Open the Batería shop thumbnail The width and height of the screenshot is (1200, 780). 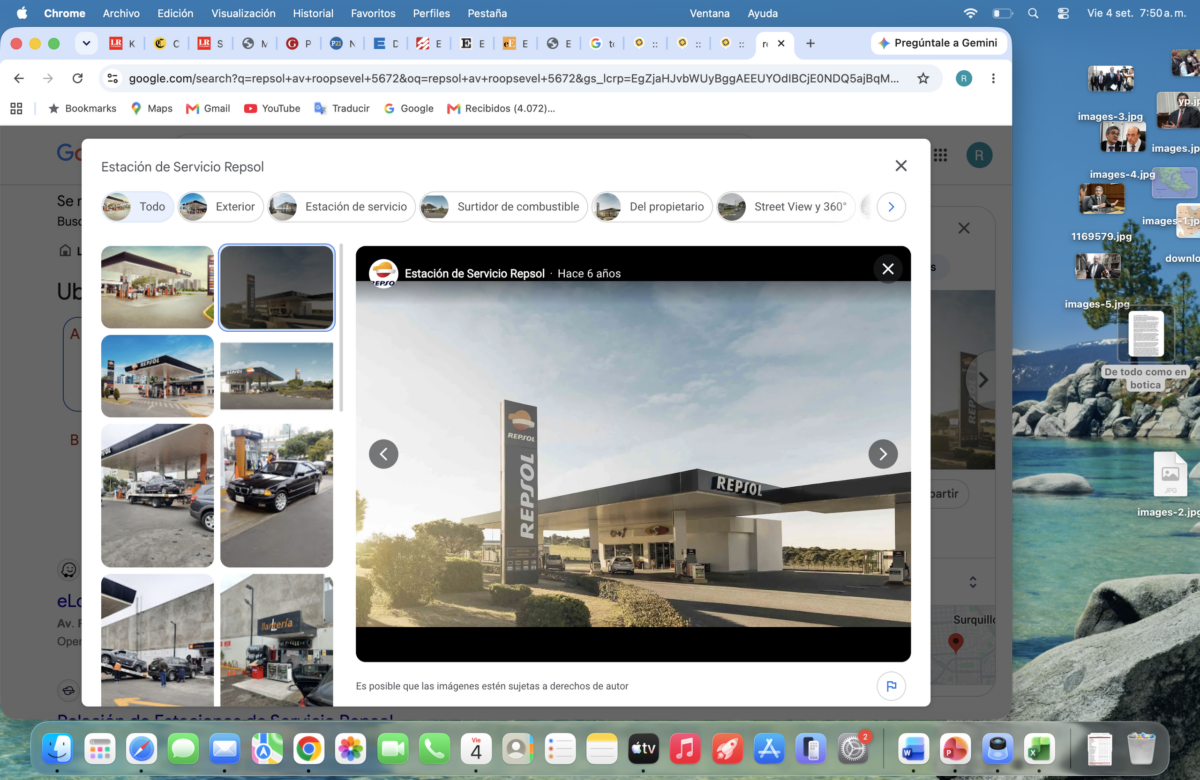(x=277, y=640)
